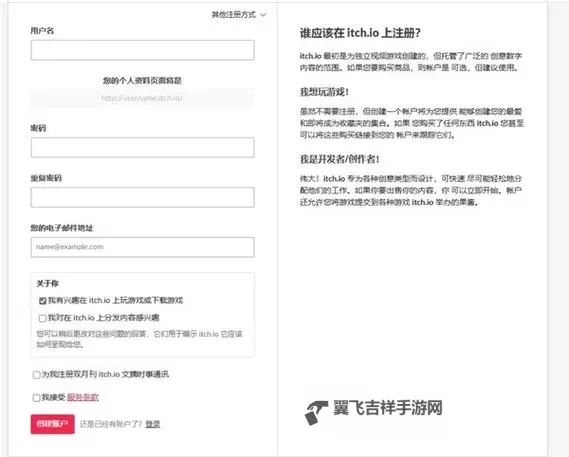Image resolution: width=569 pixels, height=457 pixels.
Task: Select the 密码 input field
Action: 143,147
